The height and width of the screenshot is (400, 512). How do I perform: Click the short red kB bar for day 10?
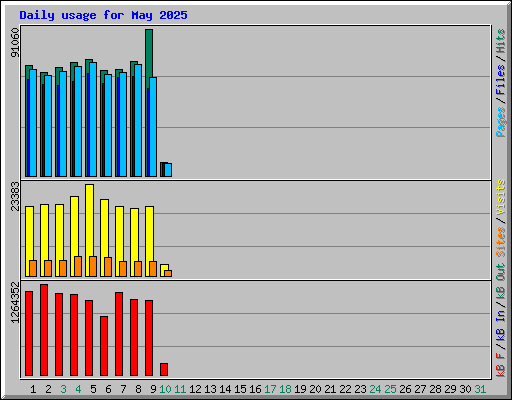point(164,369)
